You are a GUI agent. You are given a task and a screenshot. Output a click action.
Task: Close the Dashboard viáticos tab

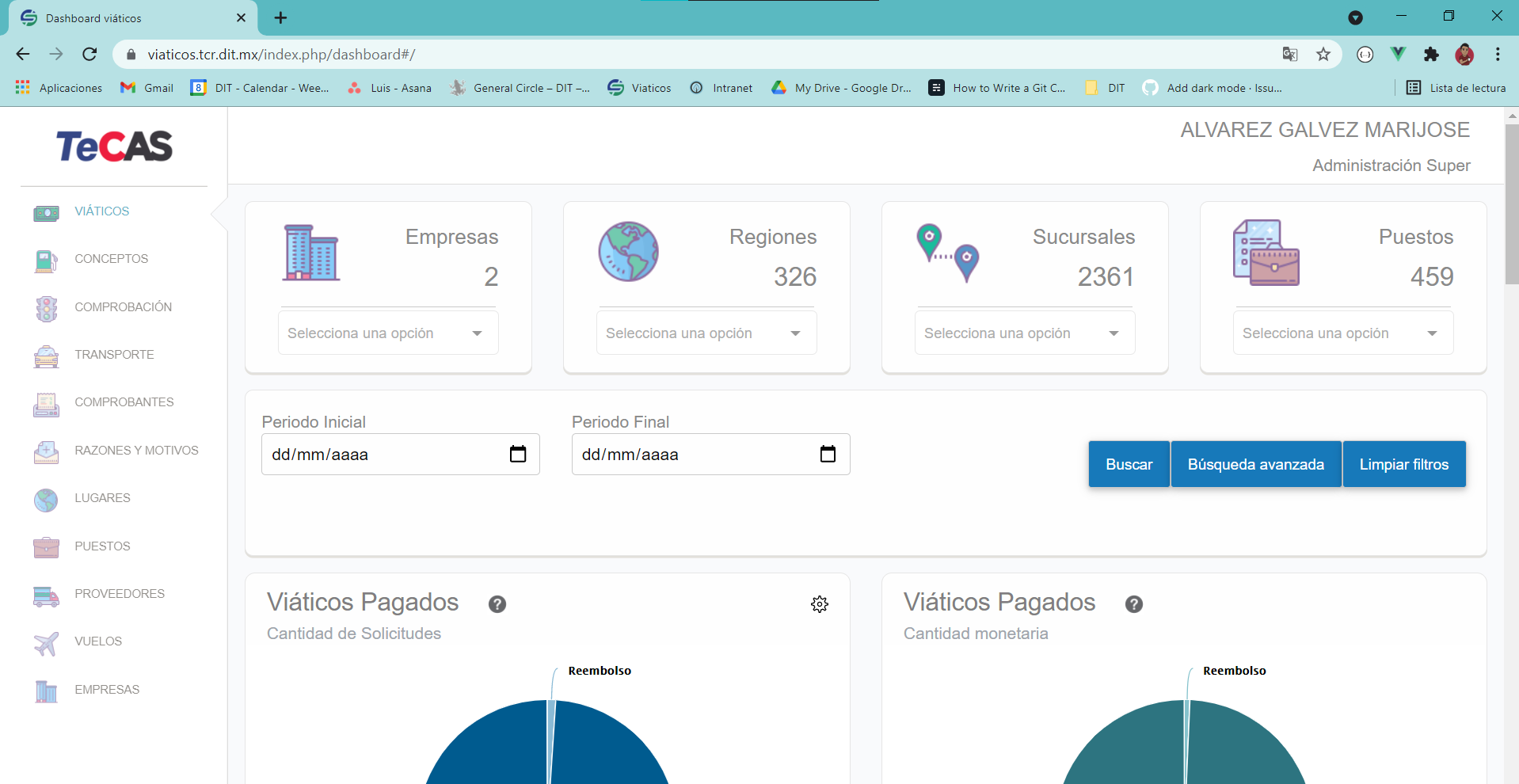[241, 17]
